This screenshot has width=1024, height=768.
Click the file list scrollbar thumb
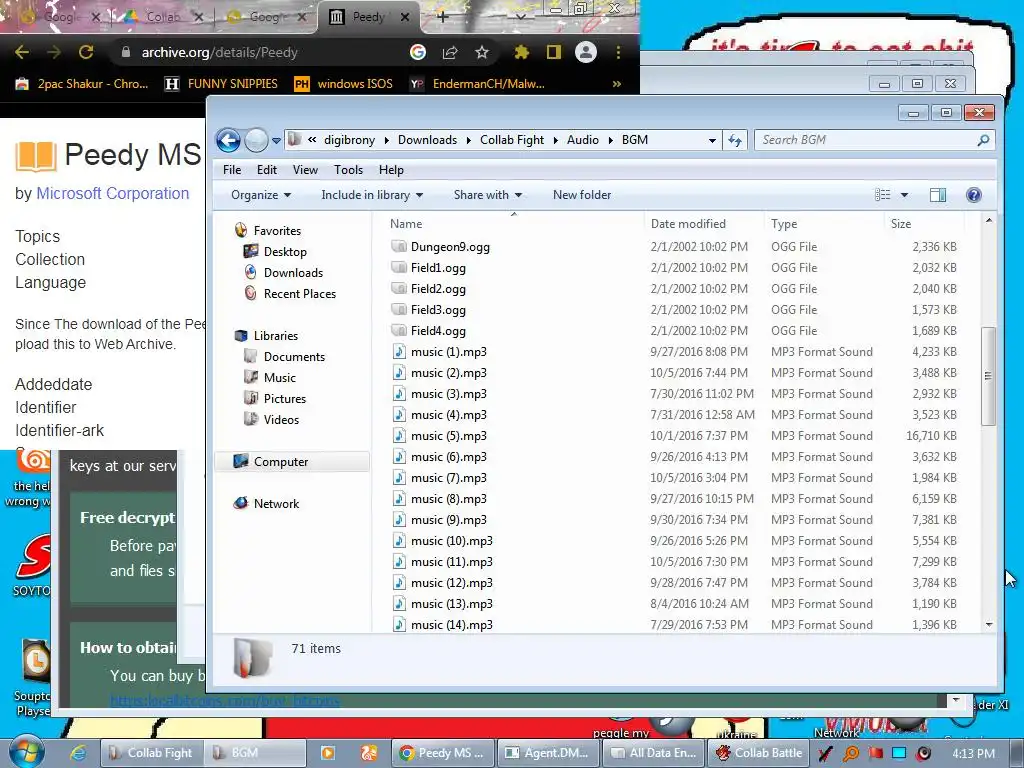[x=988, y=376]
